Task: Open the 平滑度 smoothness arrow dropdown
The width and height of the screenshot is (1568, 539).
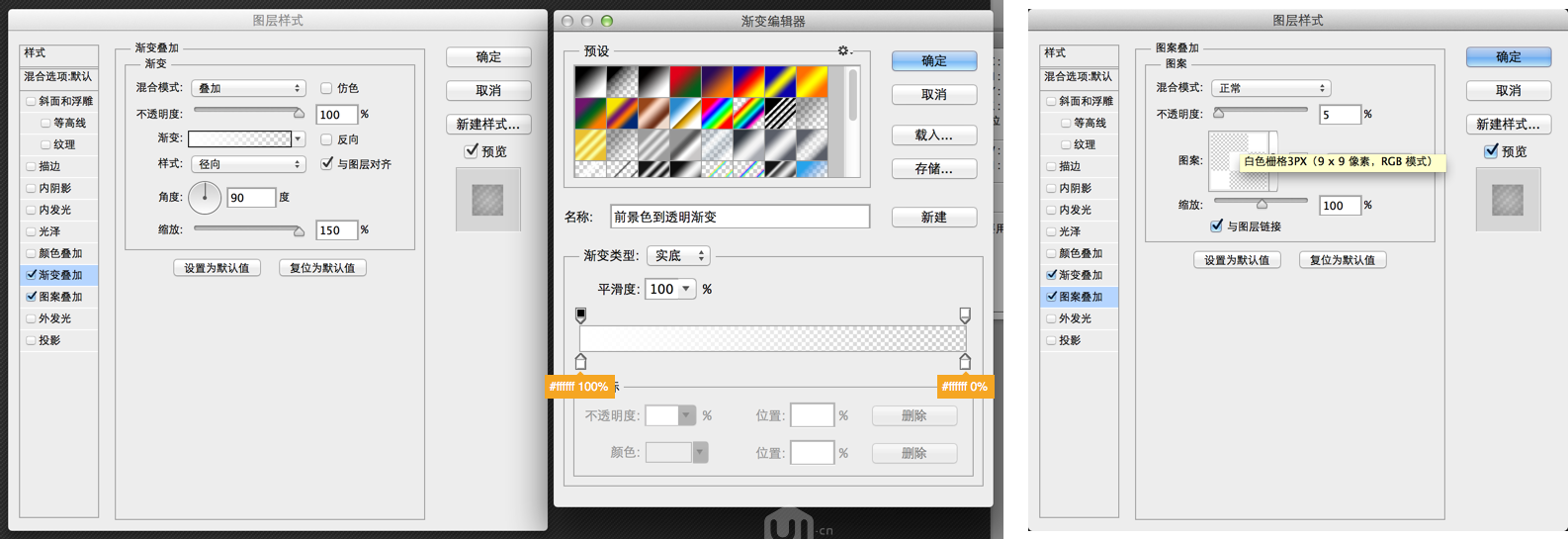Action: pyautogui.click(x=686, y=289)
